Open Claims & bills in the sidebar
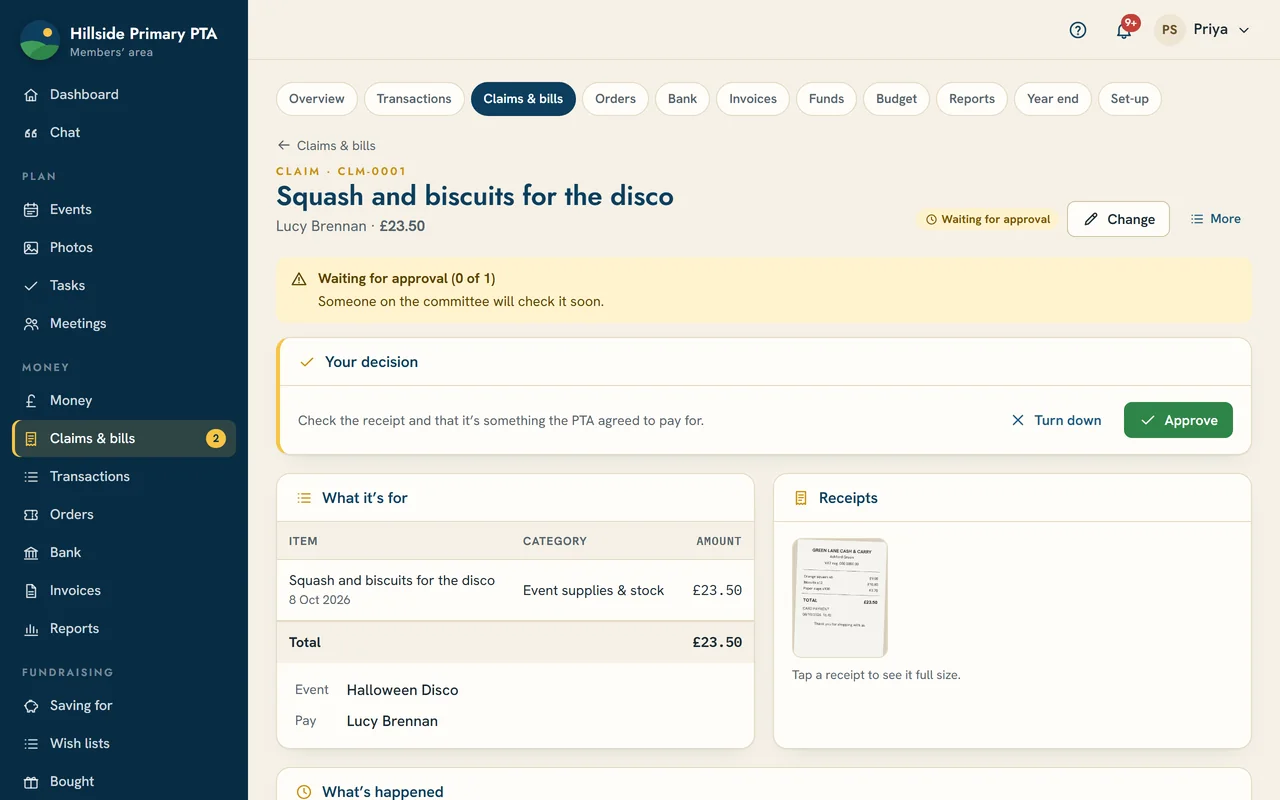Screen dimensions: 1280x800 point(124,439)
